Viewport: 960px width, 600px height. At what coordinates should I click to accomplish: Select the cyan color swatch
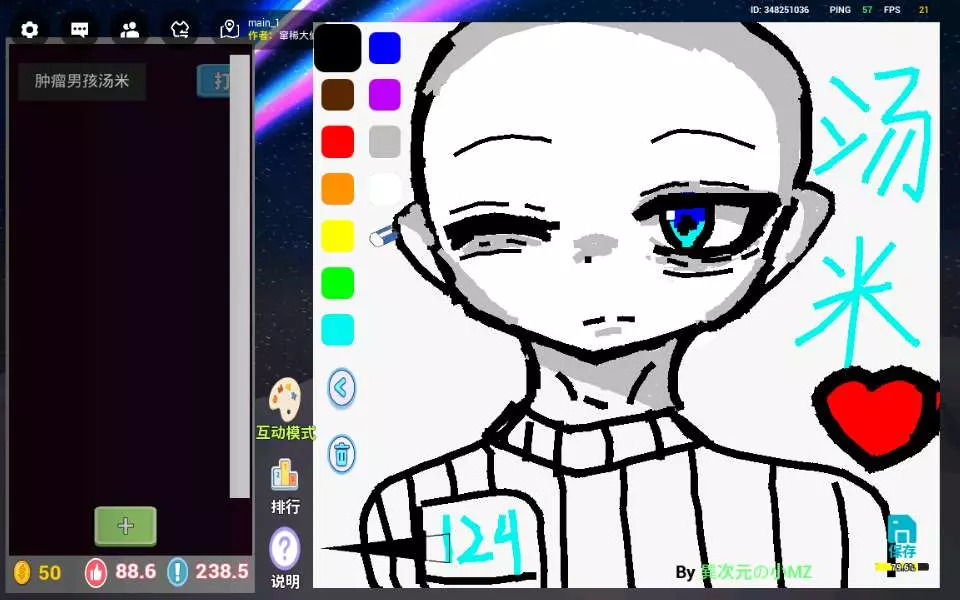(337, 330)
